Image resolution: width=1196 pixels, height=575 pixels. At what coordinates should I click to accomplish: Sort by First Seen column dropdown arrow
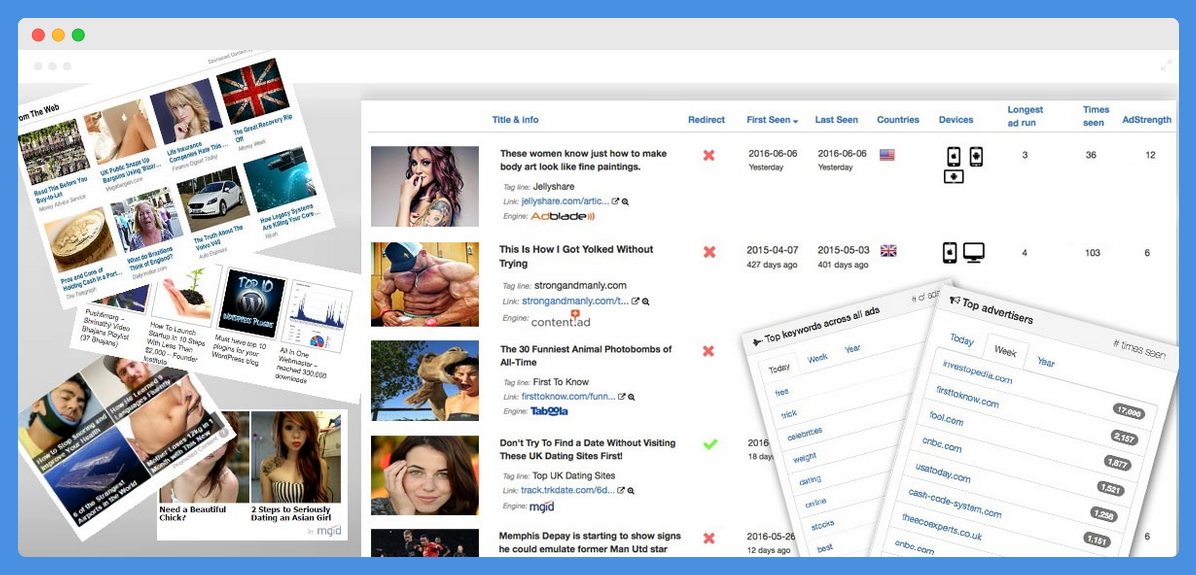[x=796, y=120]
